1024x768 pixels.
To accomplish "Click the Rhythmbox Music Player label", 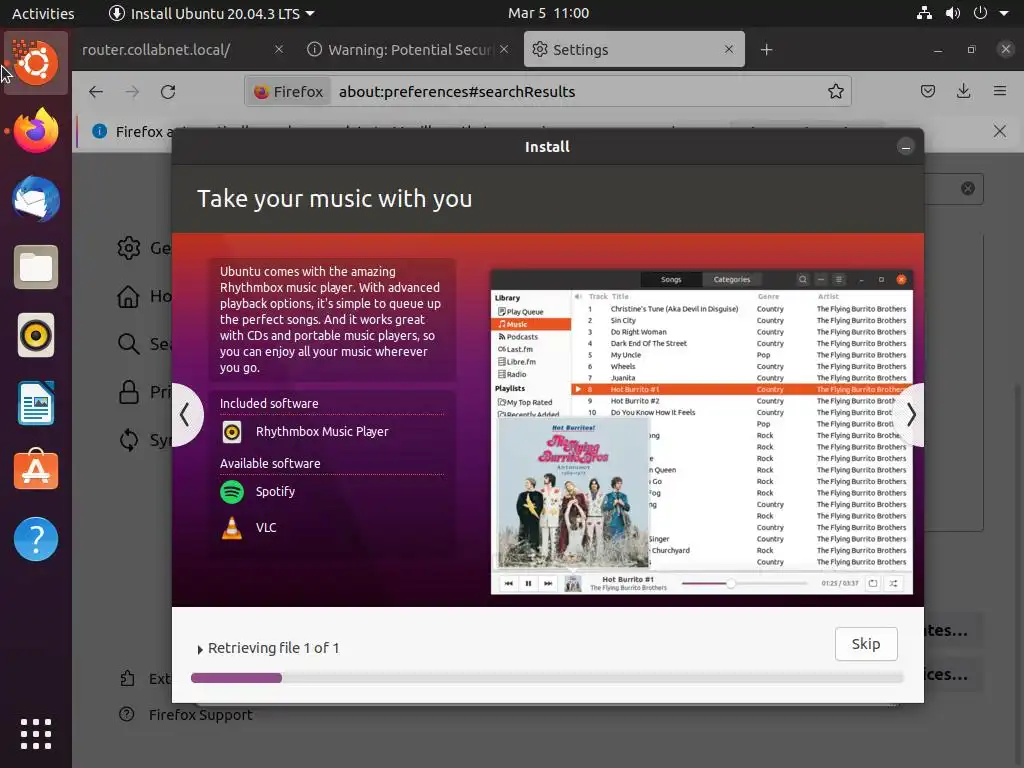I will click(x=322, y=432).
